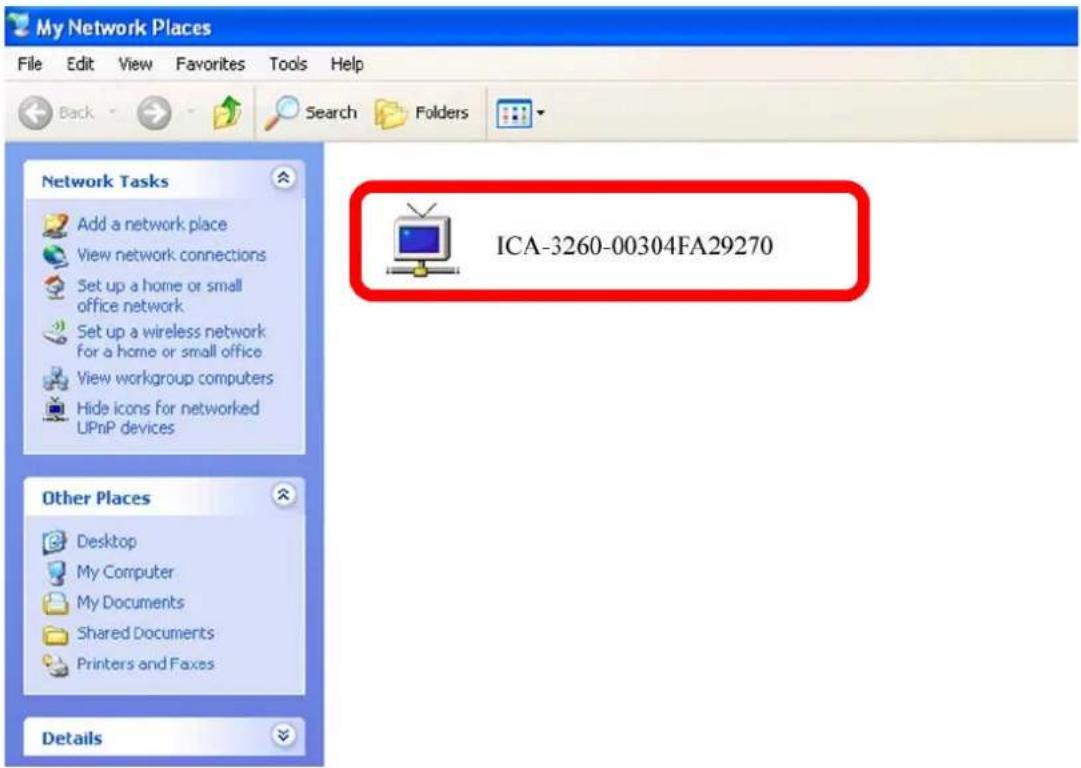Image resolution: width=1081 pixels, height=768 pixels.
Task: Start Set up a home or small office network
Action: (x=159, y=295)
